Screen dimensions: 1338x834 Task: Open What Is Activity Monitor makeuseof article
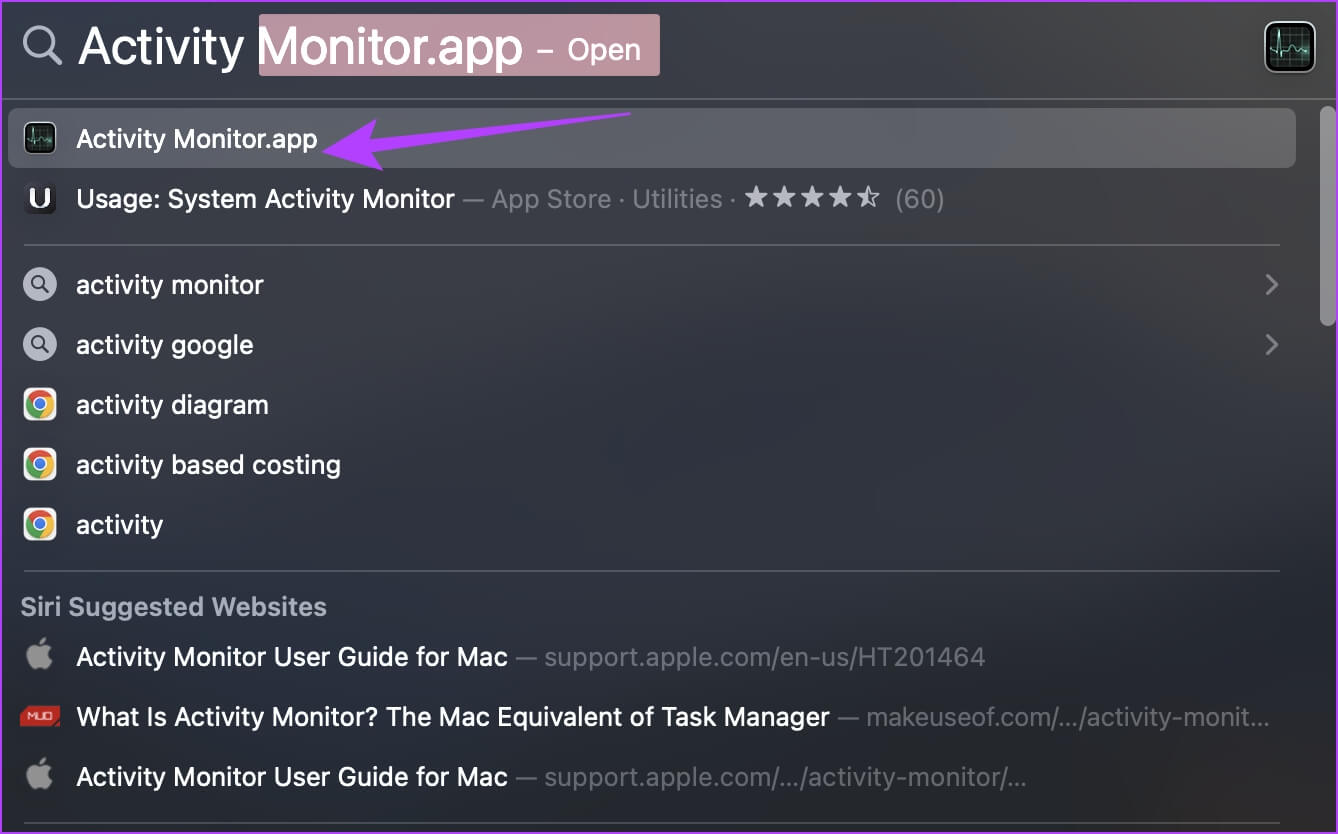click(x=652, y=717)
